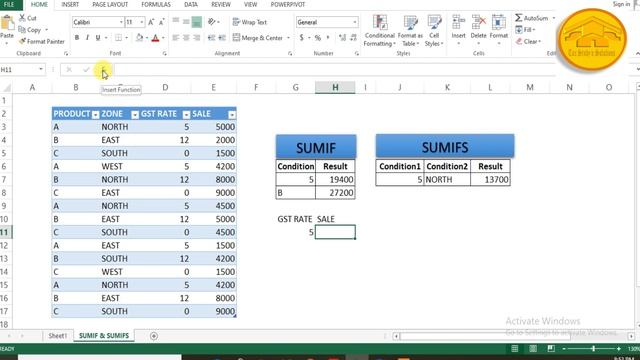640x360 pixels.
Task: Switch to the PAGE LAYOUT ribbon tab
Action: click(x=110, y=4)
